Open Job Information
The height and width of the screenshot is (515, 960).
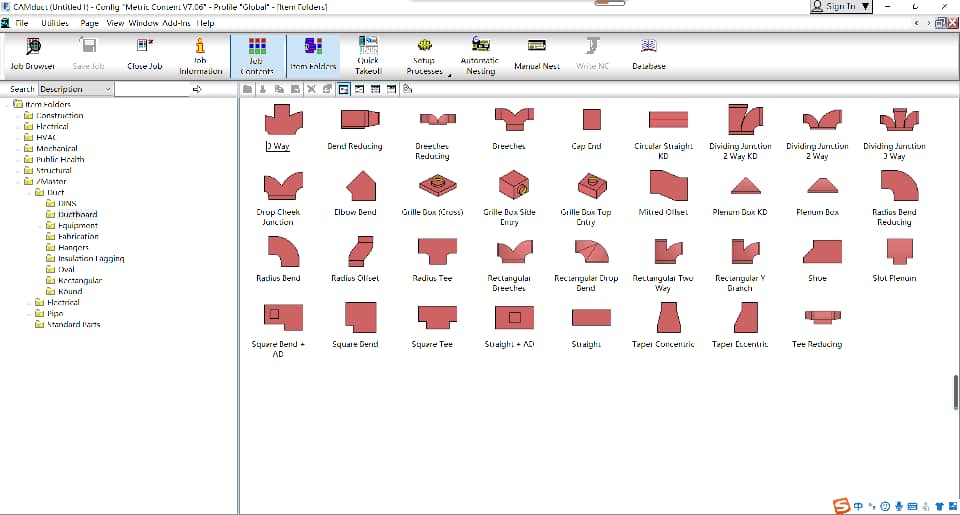point(200,55)
